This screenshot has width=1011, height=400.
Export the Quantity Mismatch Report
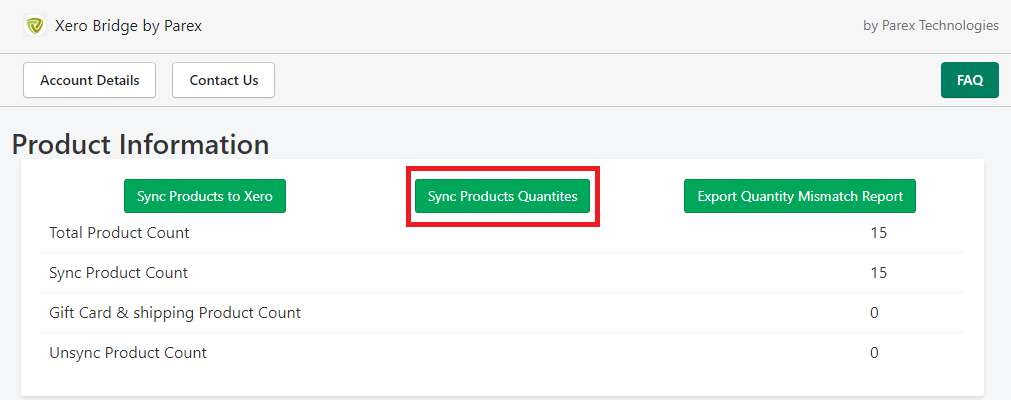coord(800,196)
